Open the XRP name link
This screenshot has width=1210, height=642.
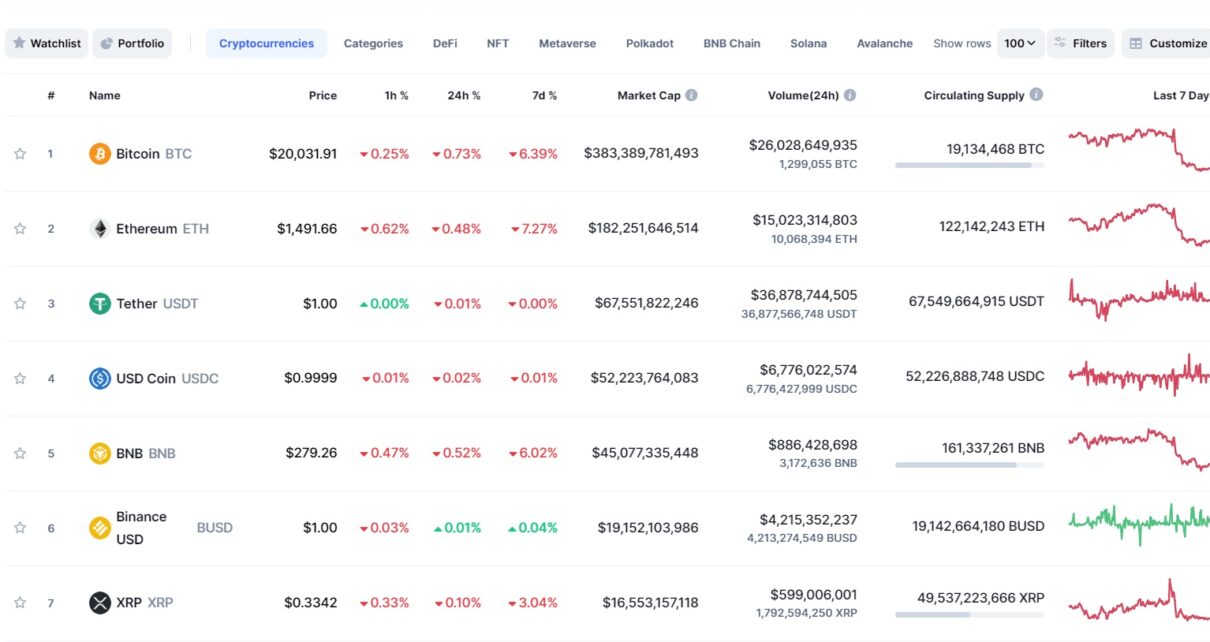(145, 603)
